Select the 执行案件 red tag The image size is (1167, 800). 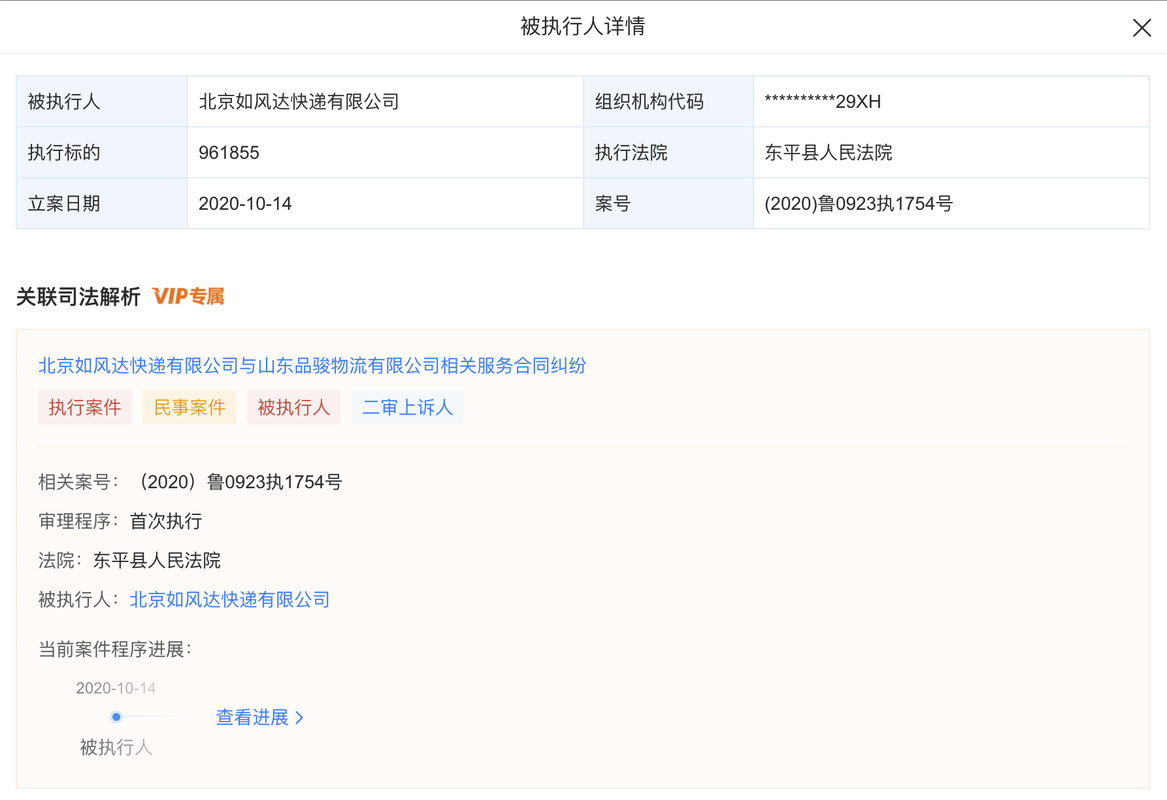[85, 407]
